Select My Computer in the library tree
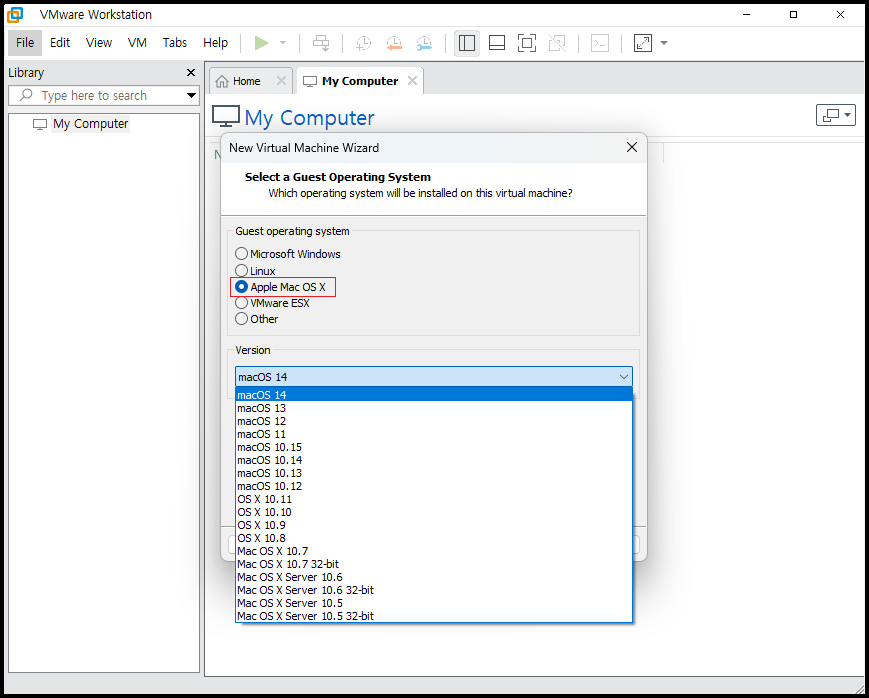 [x=91, y=124]
